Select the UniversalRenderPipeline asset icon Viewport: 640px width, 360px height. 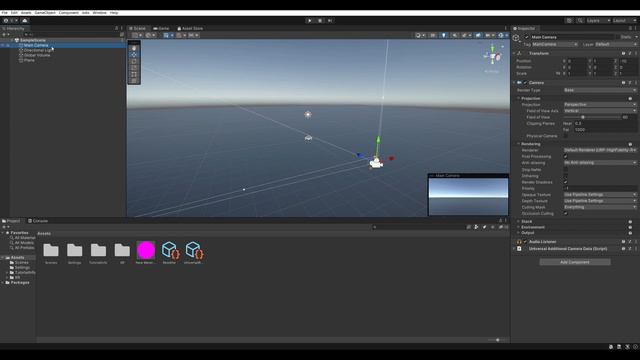[194, 250]
